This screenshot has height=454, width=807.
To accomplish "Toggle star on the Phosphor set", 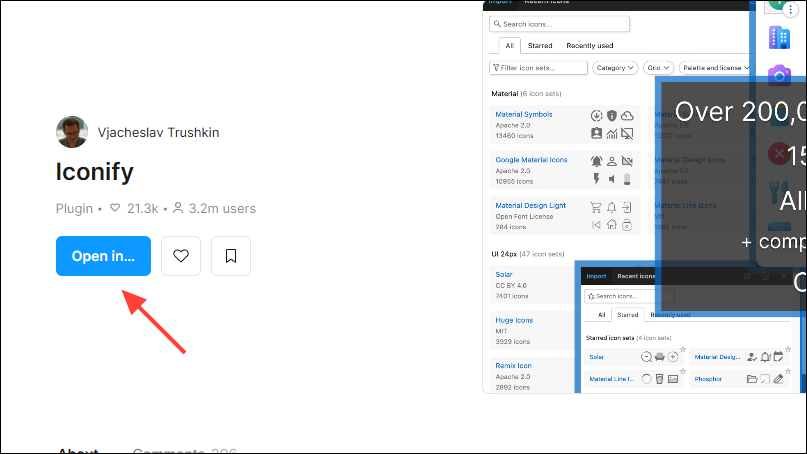I will (x=788, y=371).
